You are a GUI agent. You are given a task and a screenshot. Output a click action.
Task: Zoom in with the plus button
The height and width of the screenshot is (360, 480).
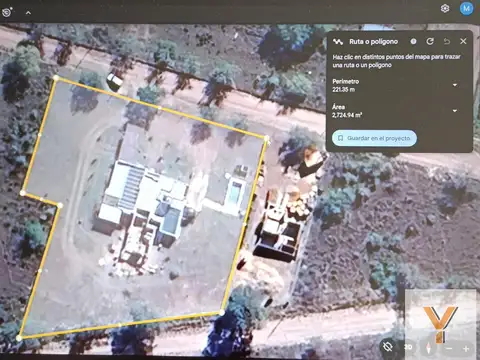pyautogui.click(x=466, y=349)
